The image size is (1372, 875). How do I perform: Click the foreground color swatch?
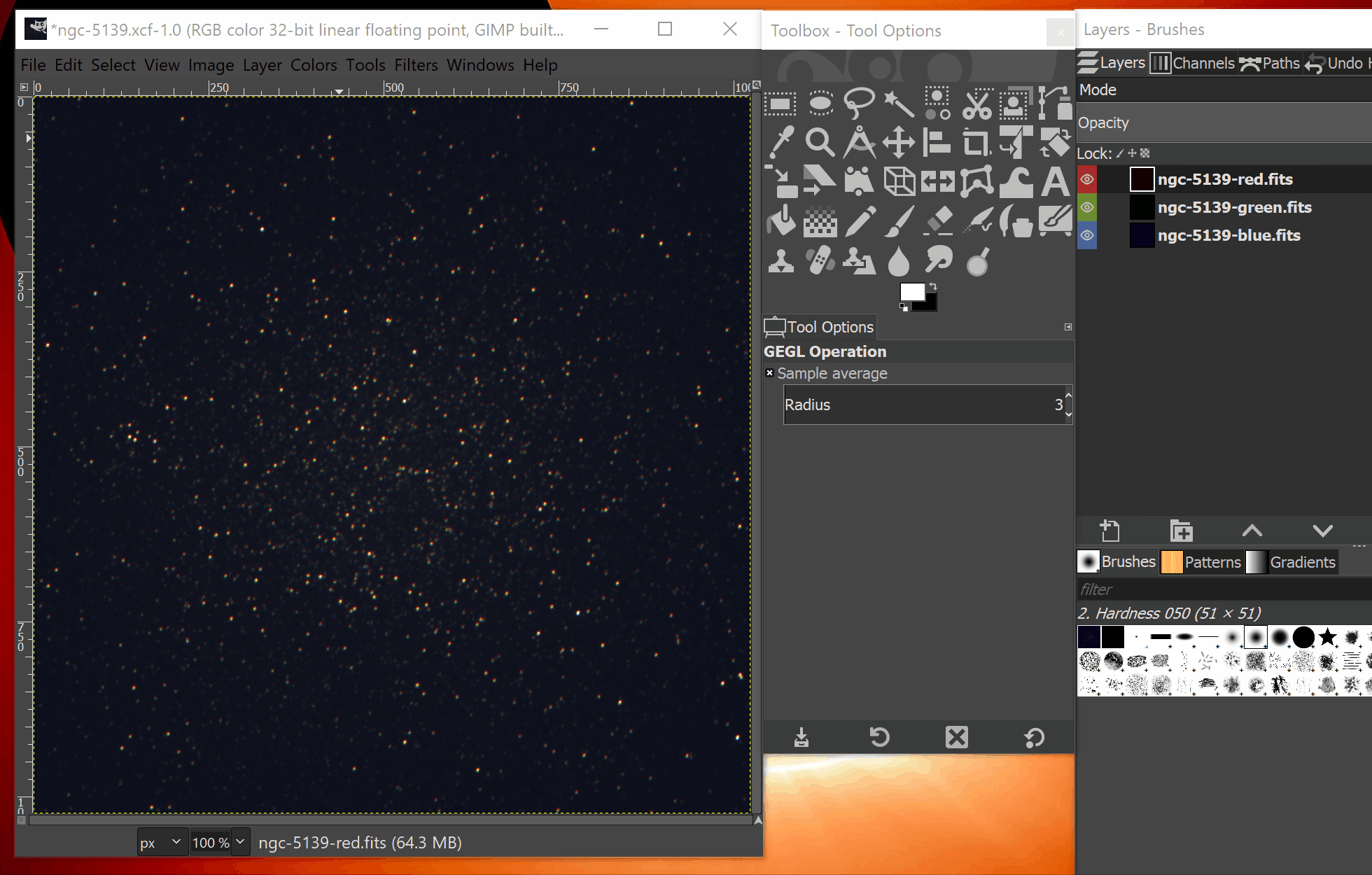pyautogui.click(x=911, y=292)
